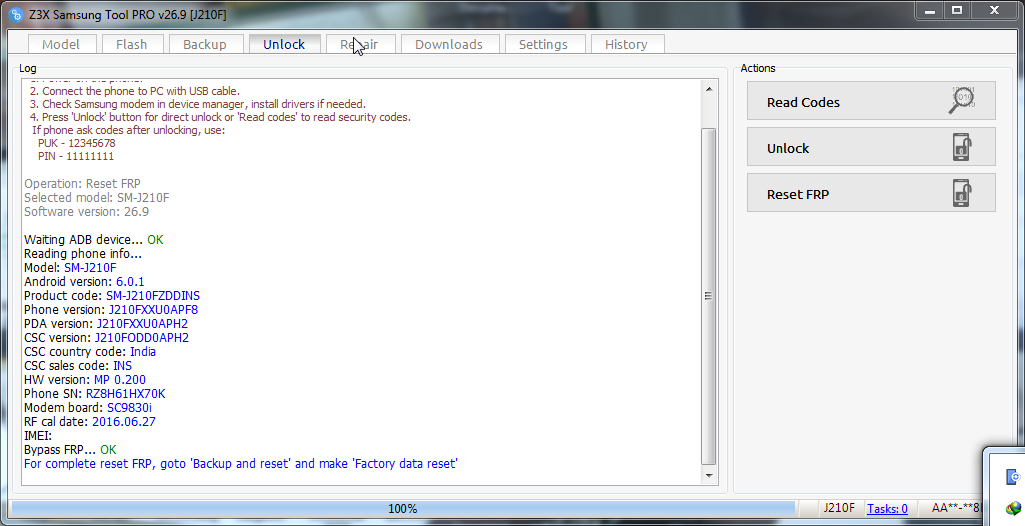The height and width of the screenshot is (526, 1025).
Task: Open the History tab
Action: click(626, 44)
